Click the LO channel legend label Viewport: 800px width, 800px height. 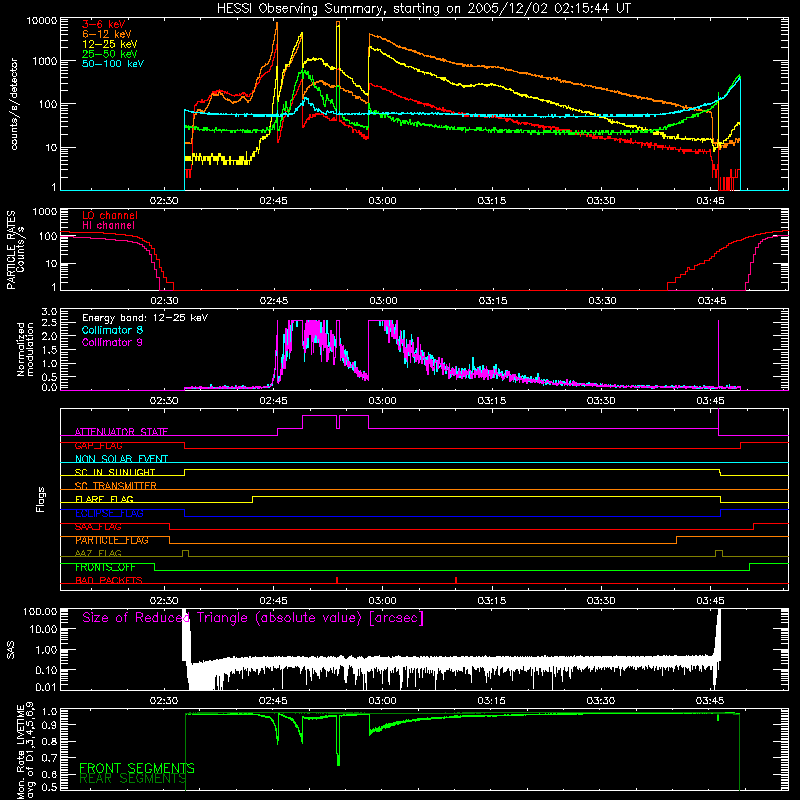click(x=110, y=215)
